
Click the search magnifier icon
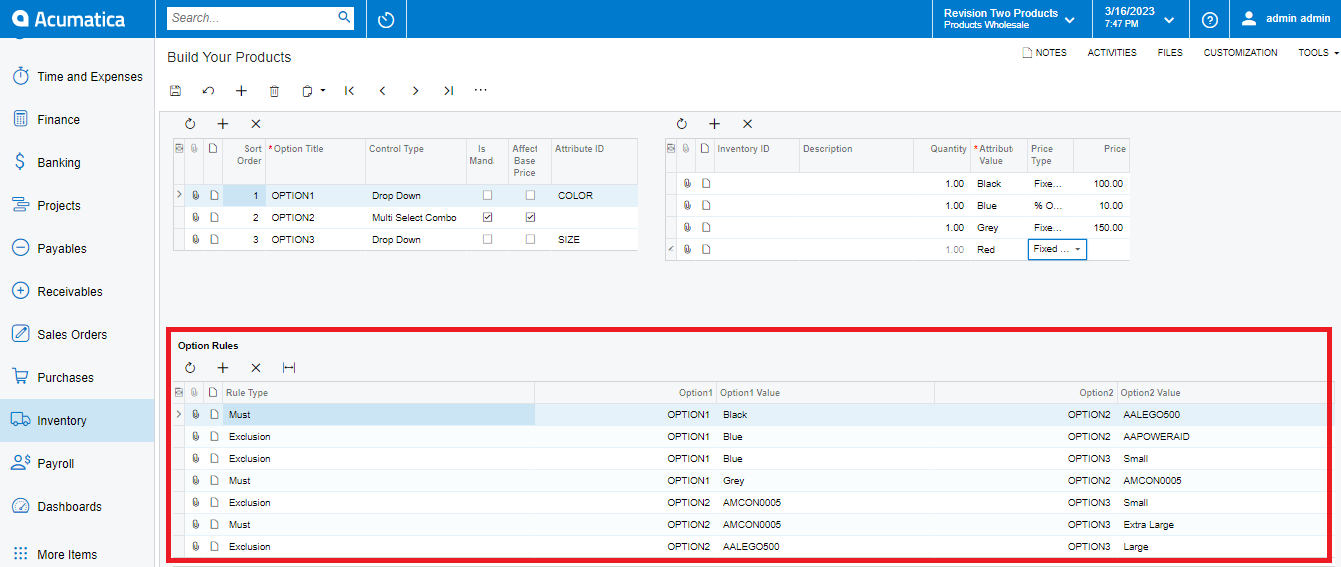point(344,17)
